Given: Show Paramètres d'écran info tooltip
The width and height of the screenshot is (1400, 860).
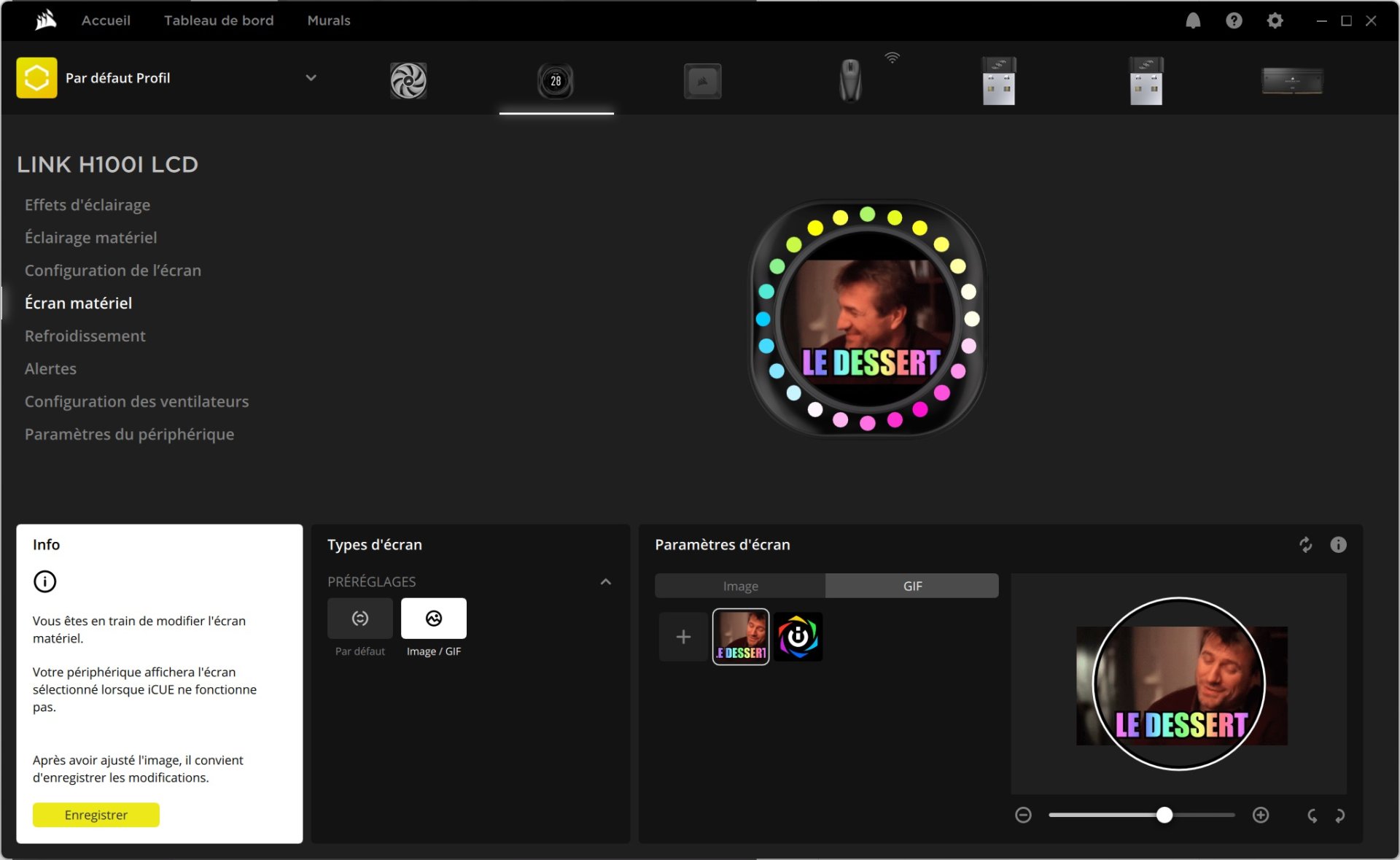Looking at the screenshot, I should pos(1338,545).
